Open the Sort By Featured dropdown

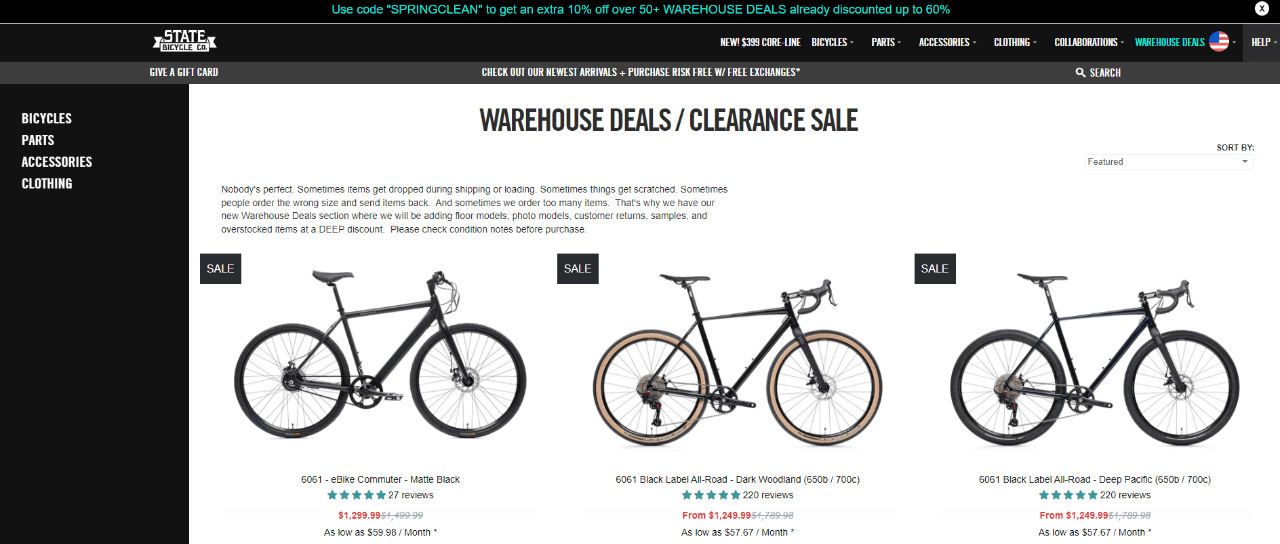click(1169, 162)
